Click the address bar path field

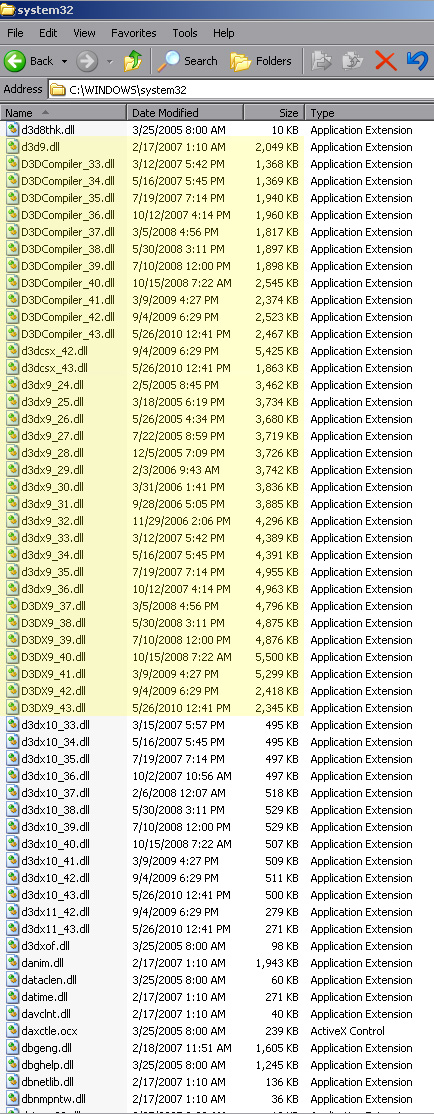(241, 90)
